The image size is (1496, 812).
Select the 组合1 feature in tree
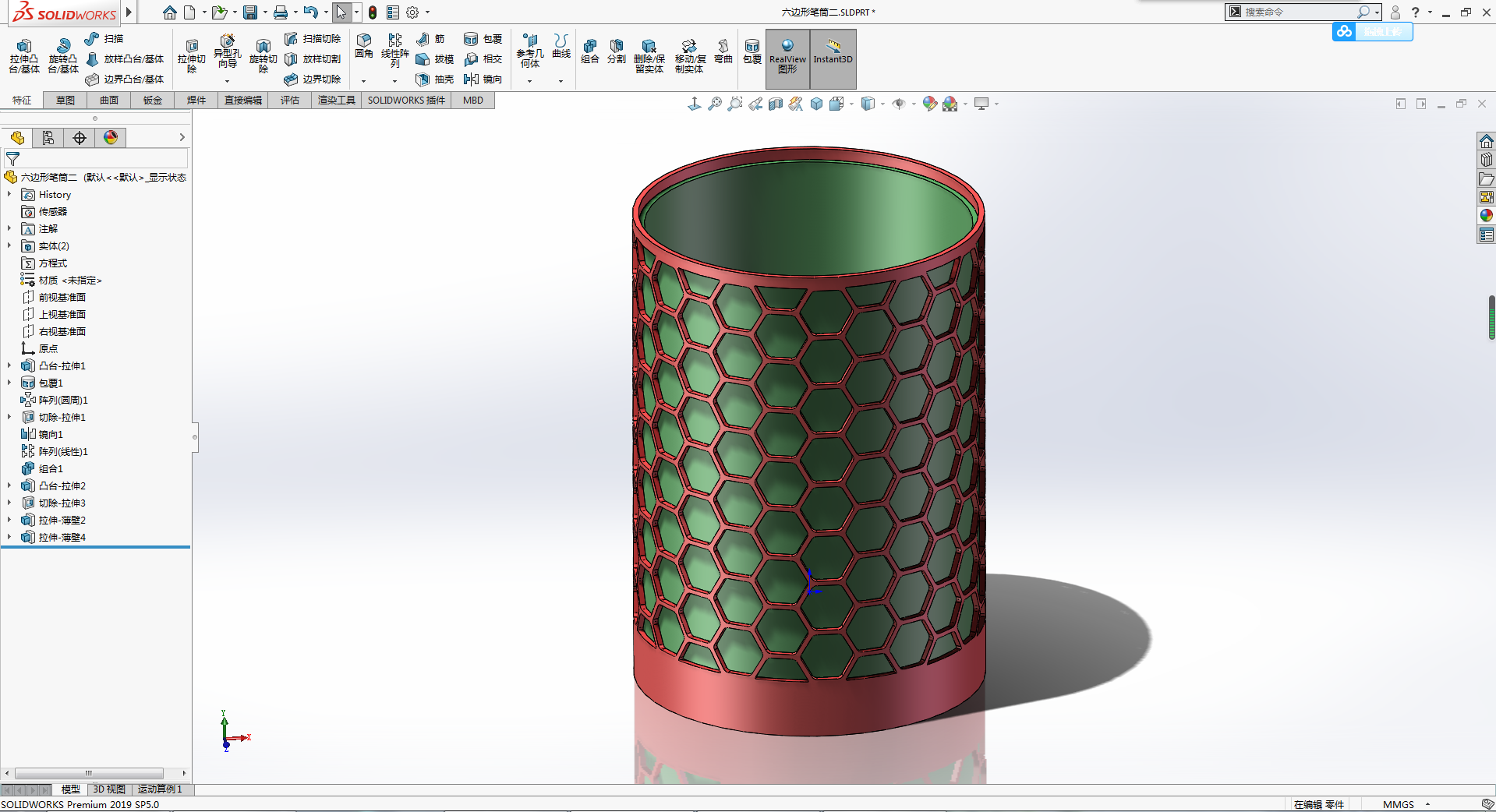51,468
